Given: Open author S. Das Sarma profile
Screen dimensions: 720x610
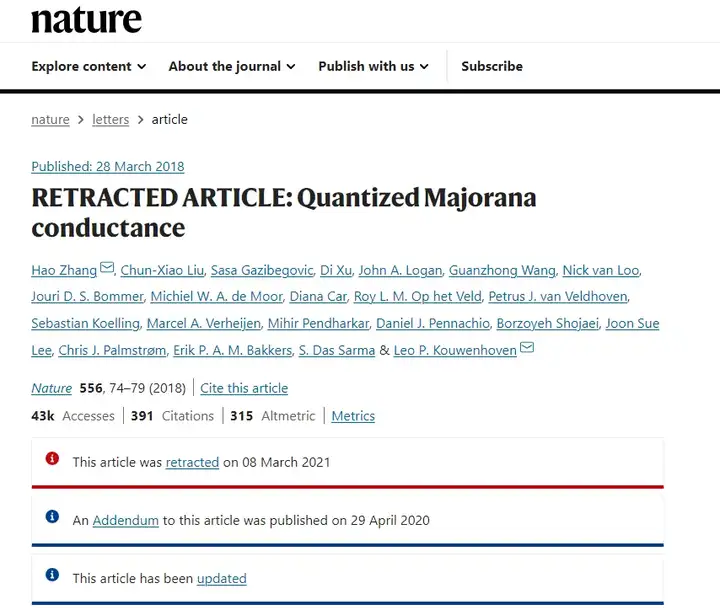Looking at the screenshot, I should [337, 350].
